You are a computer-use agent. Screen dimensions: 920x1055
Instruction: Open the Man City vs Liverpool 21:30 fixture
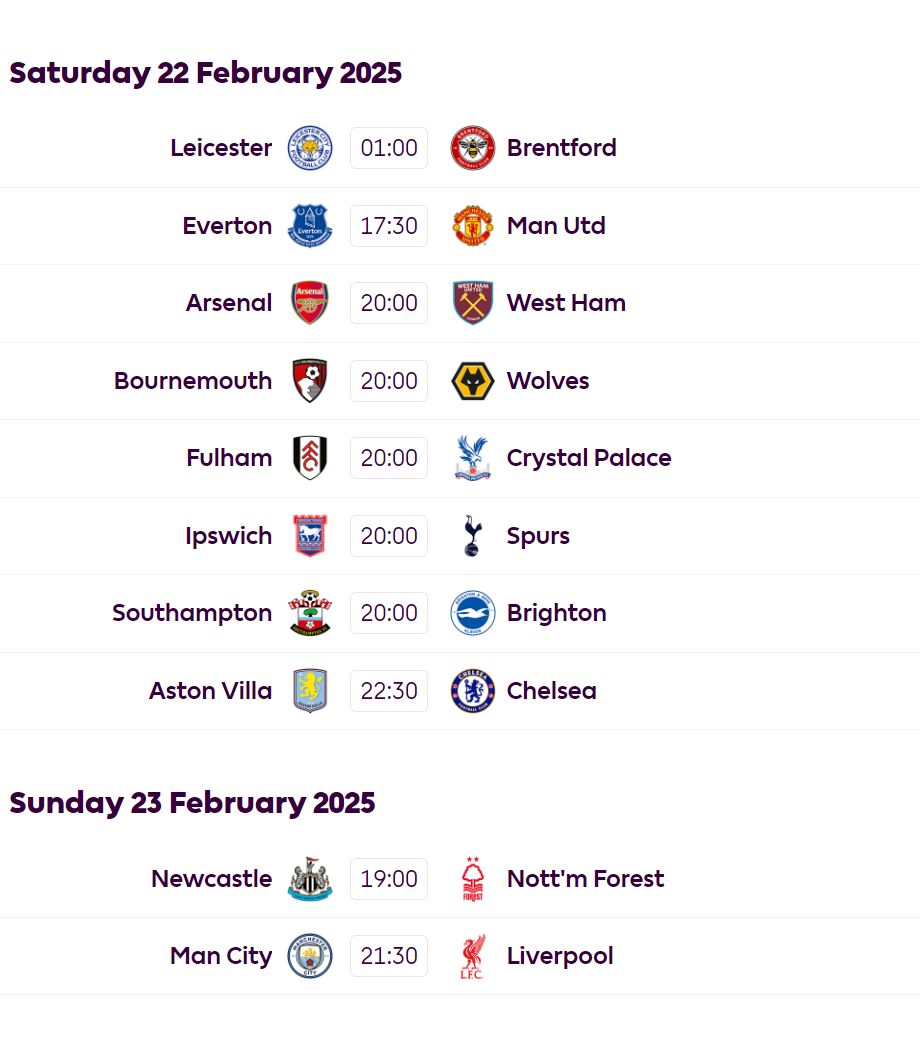click(389, 956)
